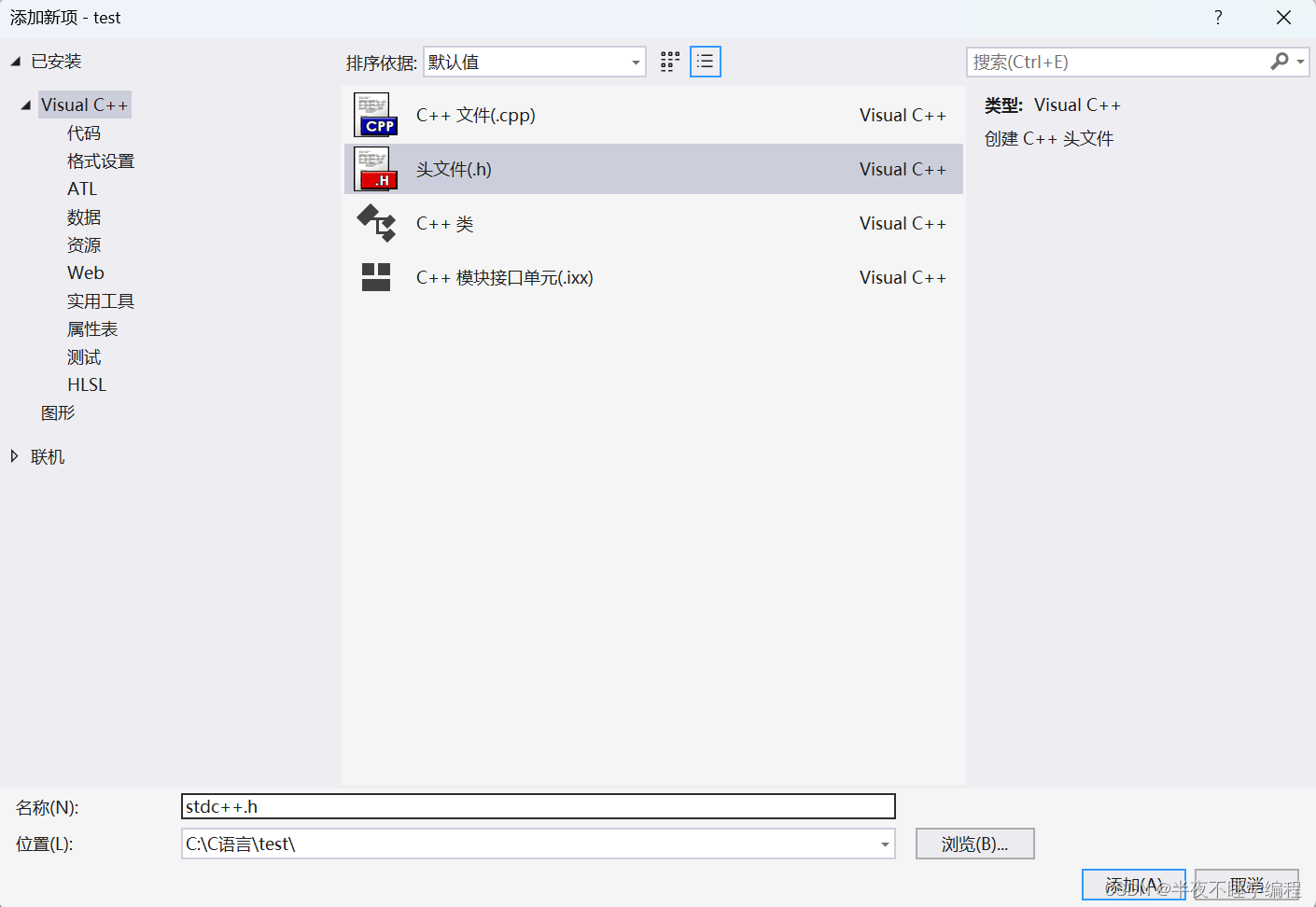Image resolution: width=1316 pixels, height=907 pixels.
Task: Select the HLSL category
Action: point(87,384)
